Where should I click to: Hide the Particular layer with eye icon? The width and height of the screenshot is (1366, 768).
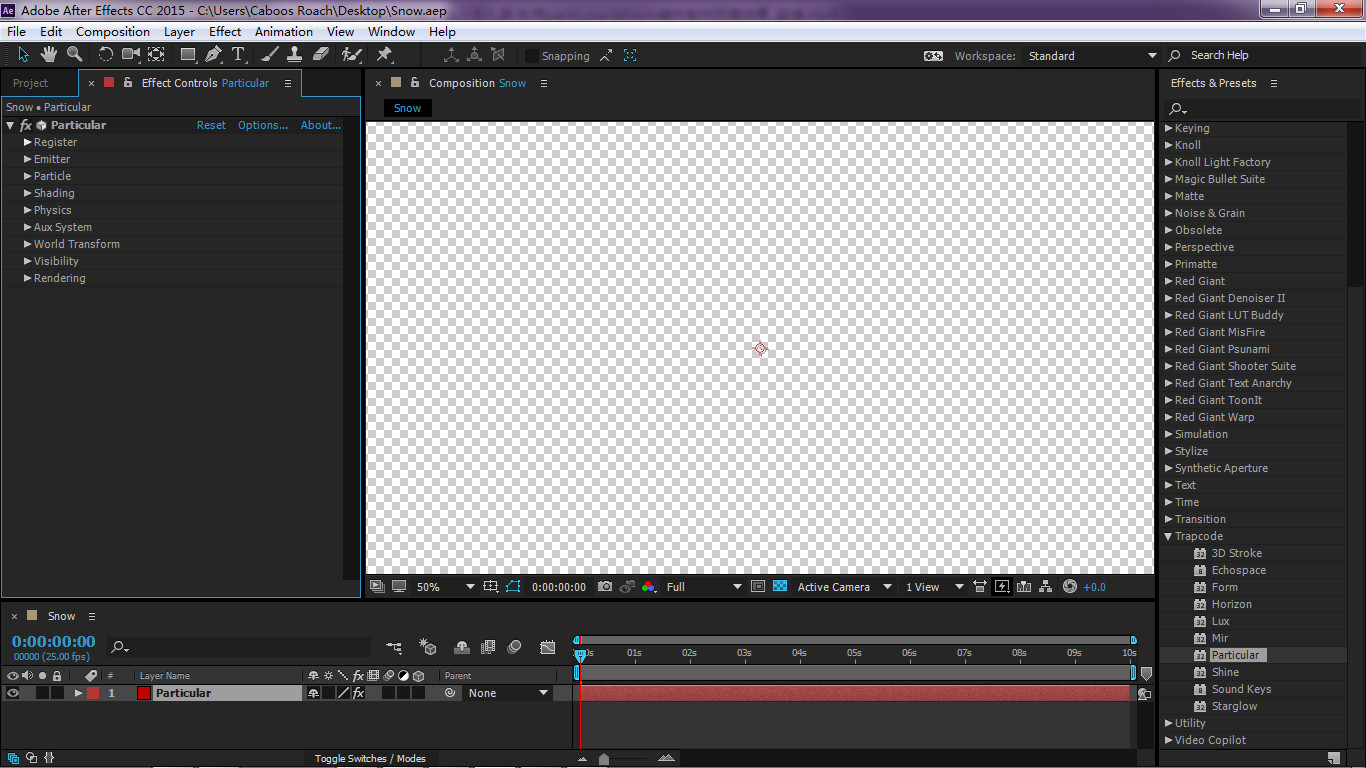point(13,693)
